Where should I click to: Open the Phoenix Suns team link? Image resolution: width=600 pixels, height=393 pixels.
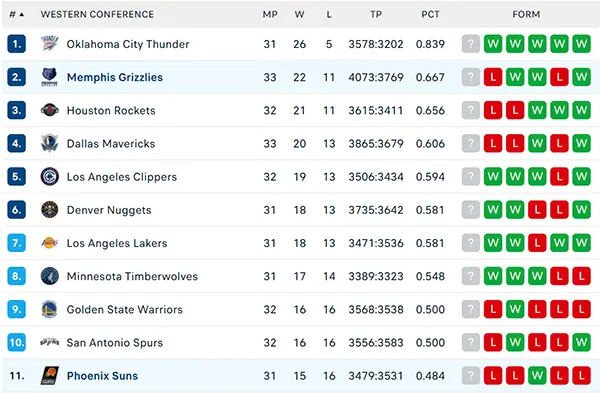coord(102,376)
